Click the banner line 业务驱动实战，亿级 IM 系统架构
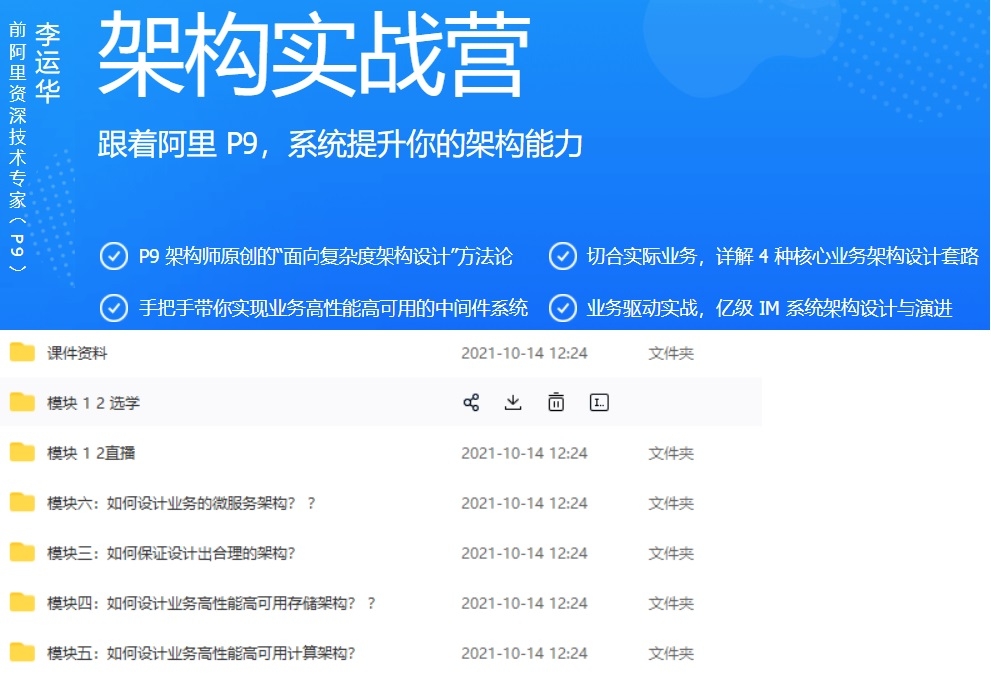The width and height of the screenshot is (991, 674). coord(769,308)
